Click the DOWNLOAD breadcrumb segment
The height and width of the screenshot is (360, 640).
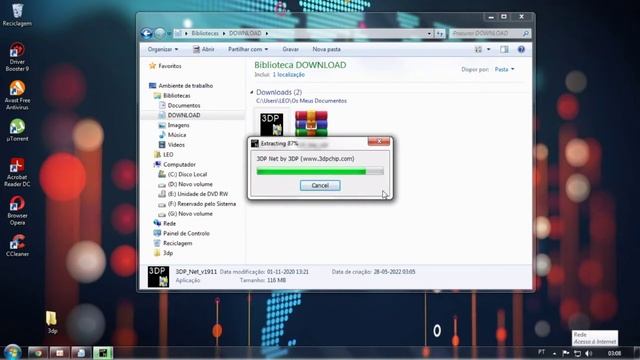point(245,33)
